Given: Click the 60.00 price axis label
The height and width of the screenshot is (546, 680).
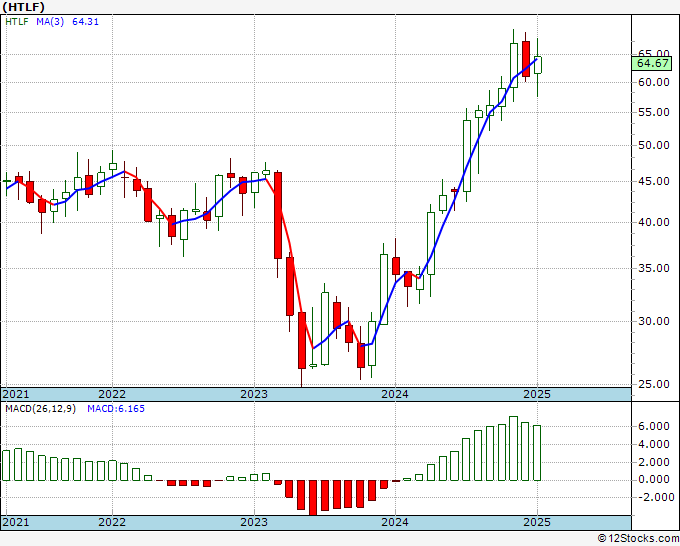Looking at the screenshot, I should [x=654, y=82].
